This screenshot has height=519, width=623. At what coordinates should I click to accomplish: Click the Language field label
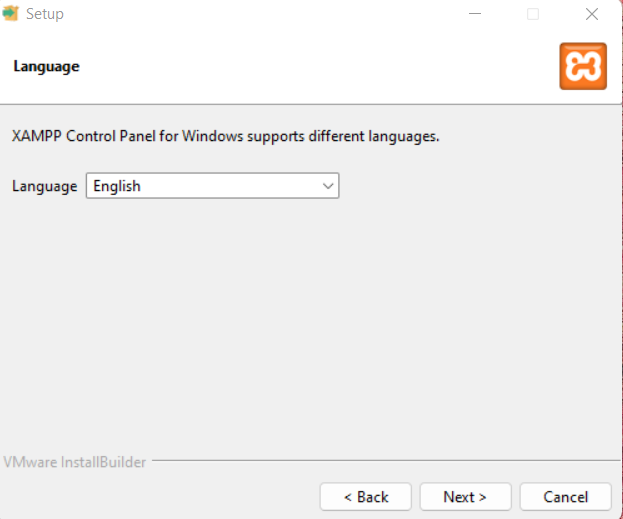pos(44,186)
